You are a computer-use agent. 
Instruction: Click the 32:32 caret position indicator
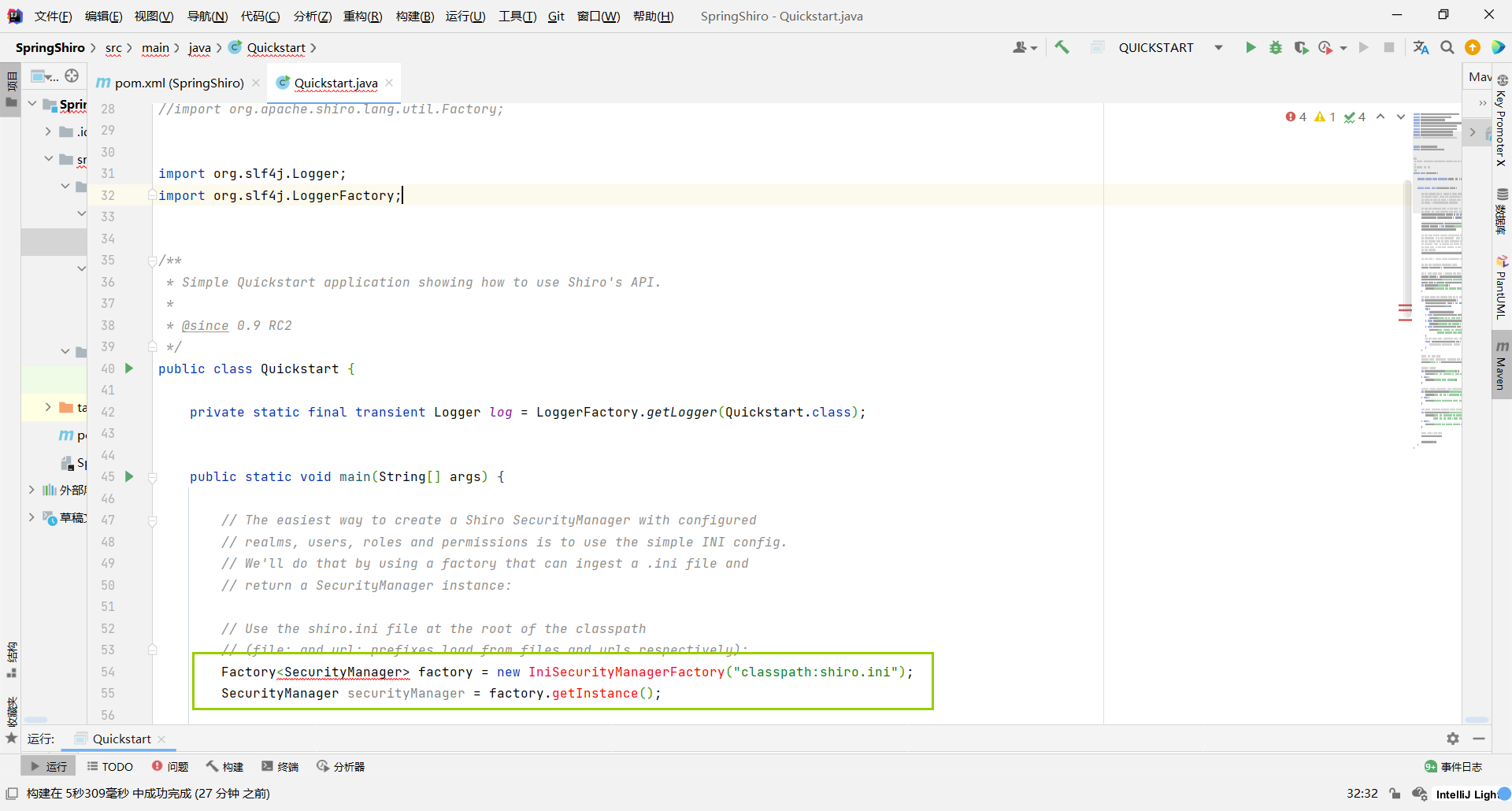click(1362, 794)
